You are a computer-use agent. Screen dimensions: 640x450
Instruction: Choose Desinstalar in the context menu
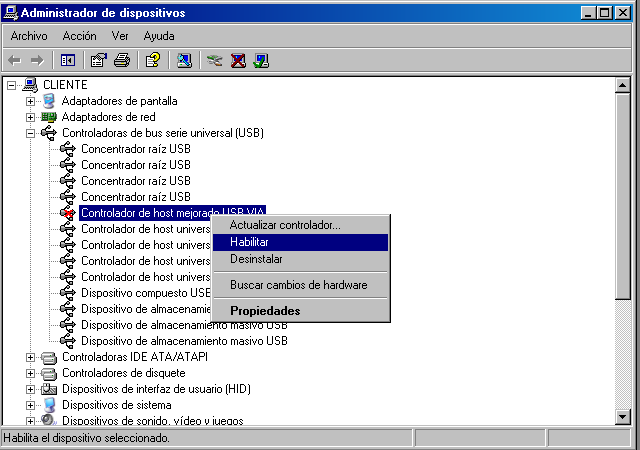(x=300, y=259)
